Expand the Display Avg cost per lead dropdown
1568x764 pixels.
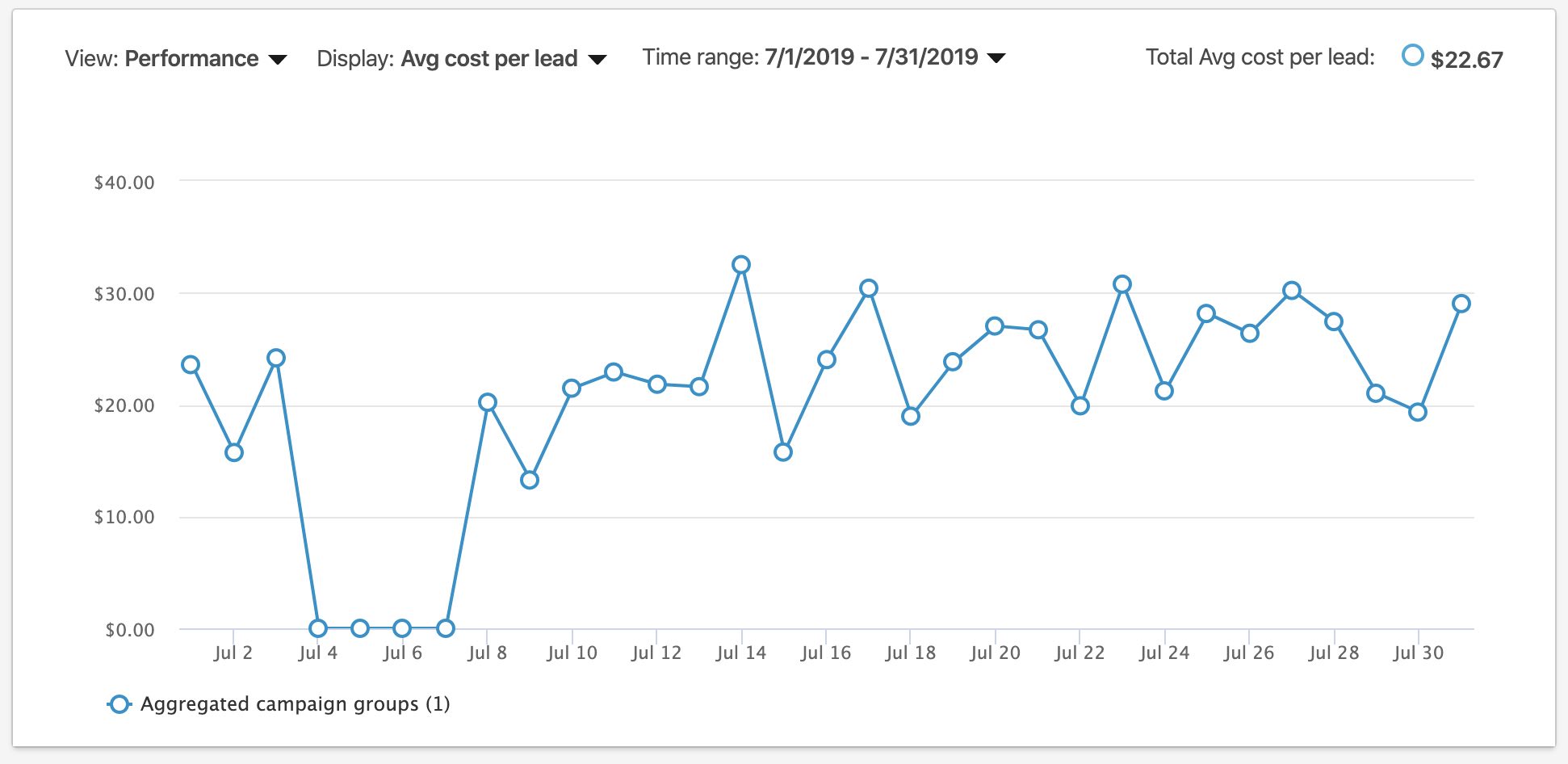[462, 59]
